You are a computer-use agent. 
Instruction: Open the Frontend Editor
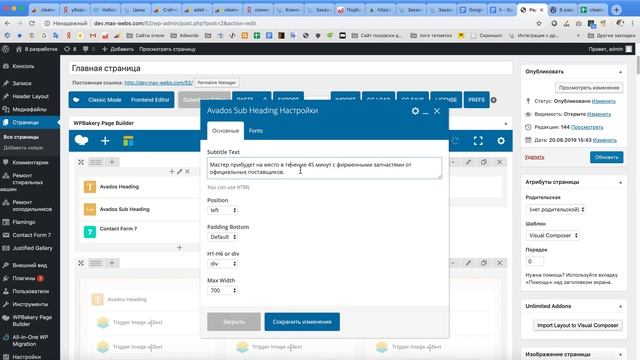coord(150,100)
